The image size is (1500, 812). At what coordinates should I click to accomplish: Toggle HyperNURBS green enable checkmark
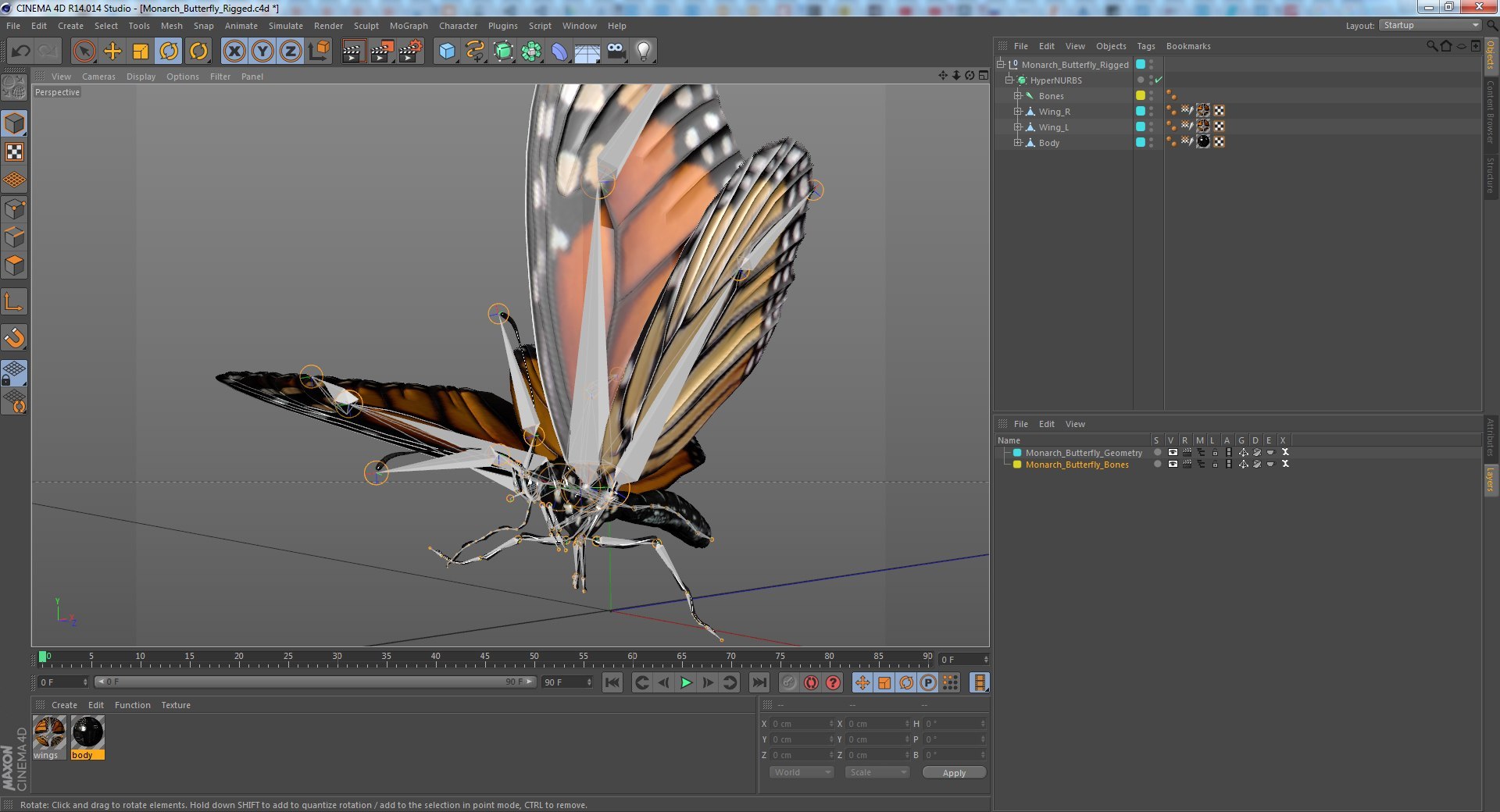(1159, 80)
